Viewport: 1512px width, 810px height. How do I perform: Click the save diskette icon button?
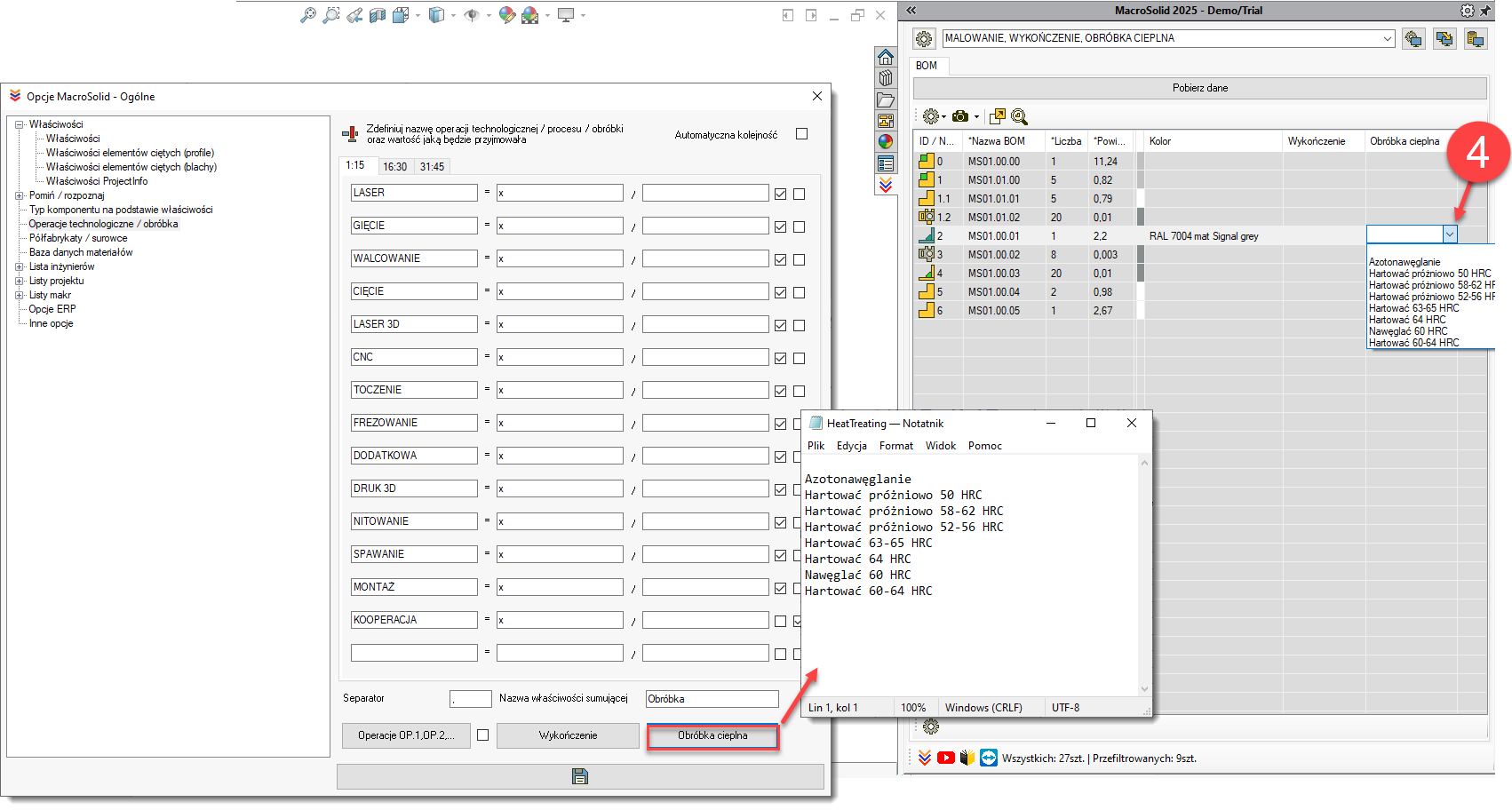click(580, 776)
